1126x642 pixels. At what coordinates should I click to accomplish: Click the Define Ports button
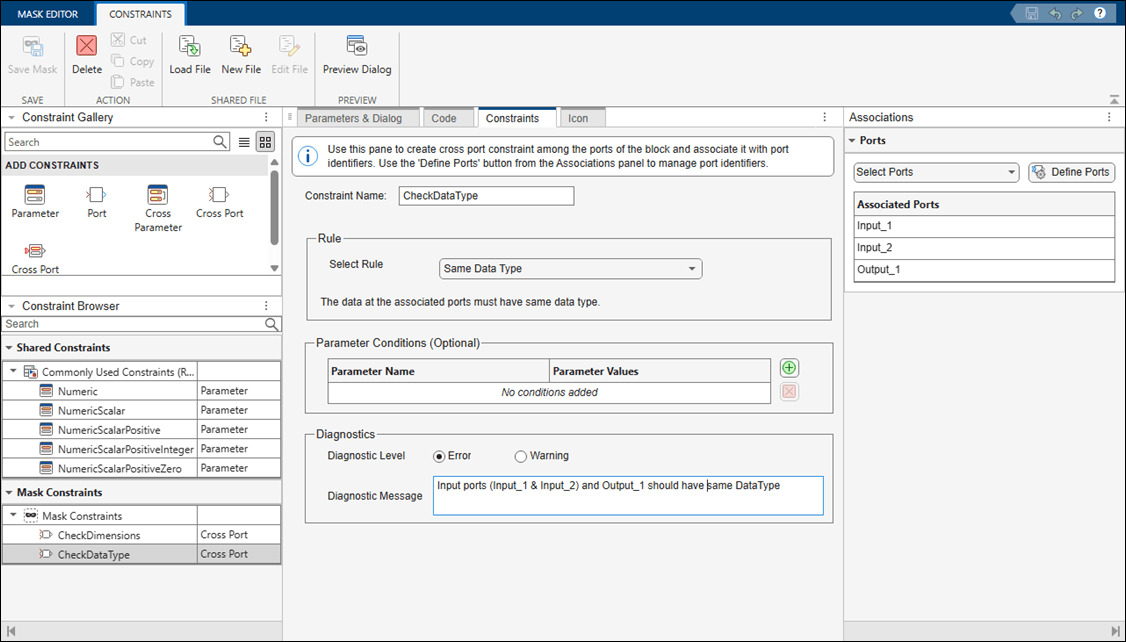click(x=1071, y=172)
